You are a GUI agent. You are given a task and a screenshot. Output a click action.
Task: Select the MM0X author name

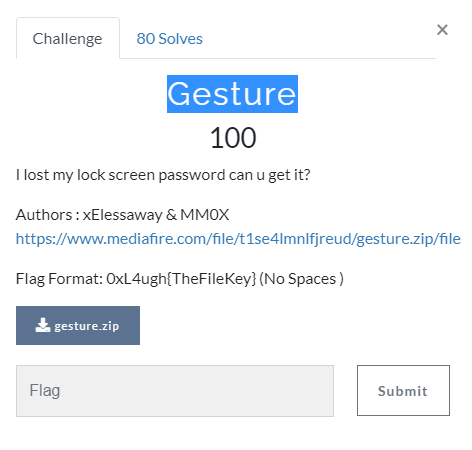[x=205, y=215]
